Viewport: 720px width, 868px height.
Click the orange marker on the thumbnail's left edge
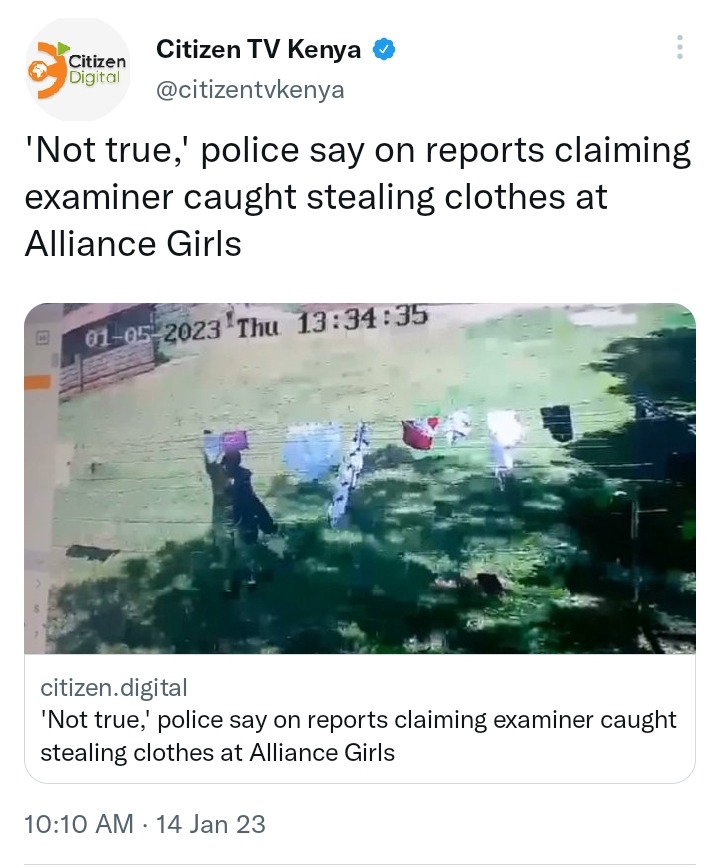38,382
